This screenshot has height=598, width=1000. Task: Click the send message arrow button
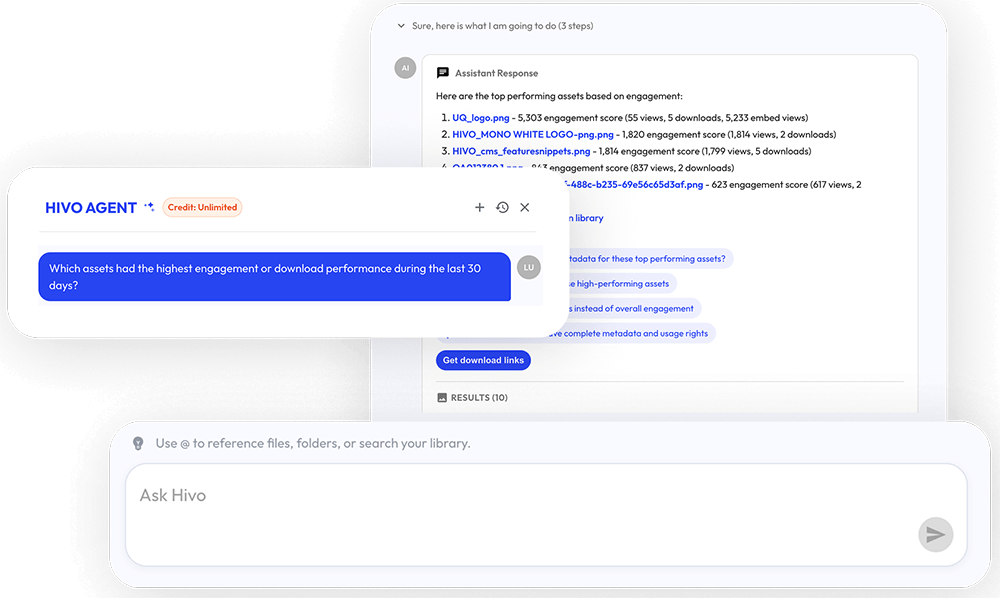coord(936,534)
